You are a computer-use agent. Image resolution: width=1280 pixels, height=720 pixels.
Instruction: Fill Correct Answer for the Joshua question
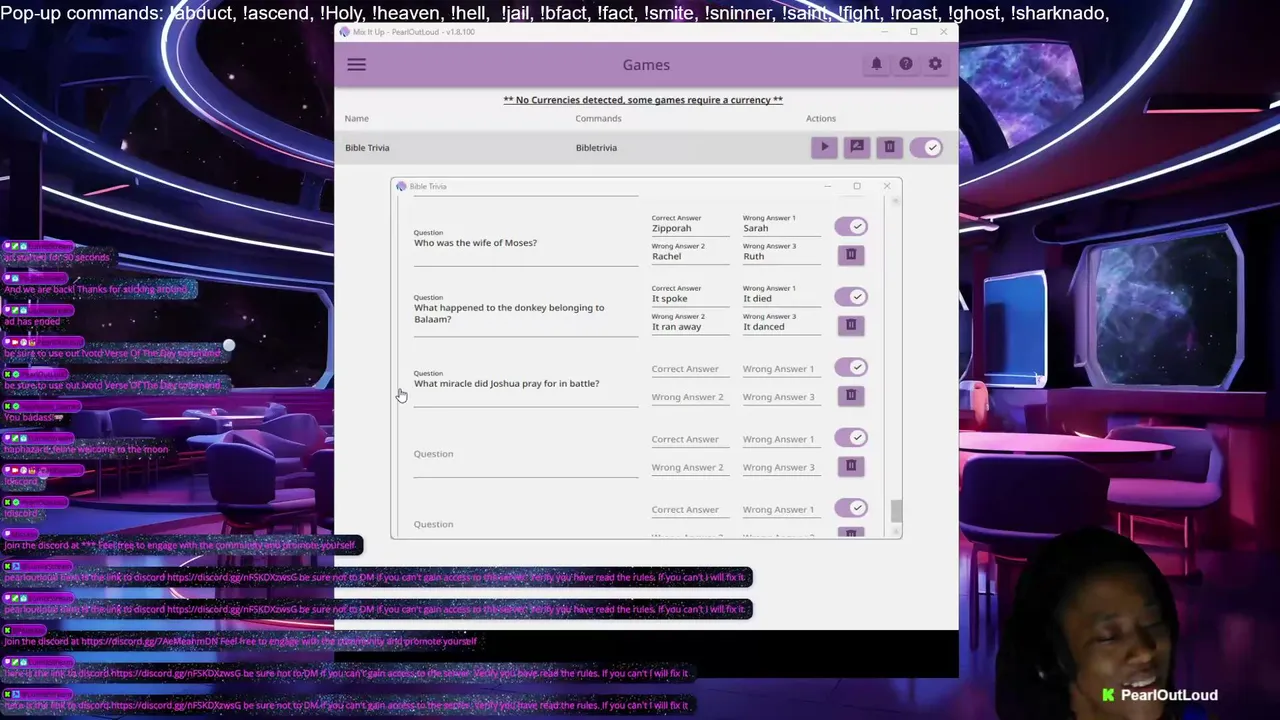(x=690, y=369)
